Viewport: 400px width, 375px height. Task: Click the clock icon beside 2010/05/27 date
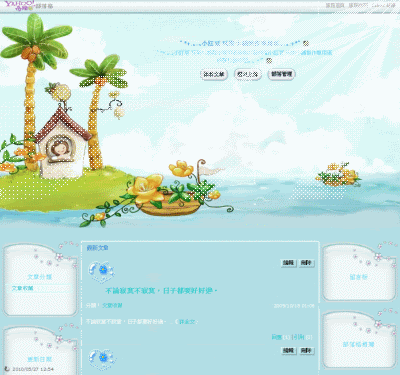pyautogui.click(x=7, y=369)
